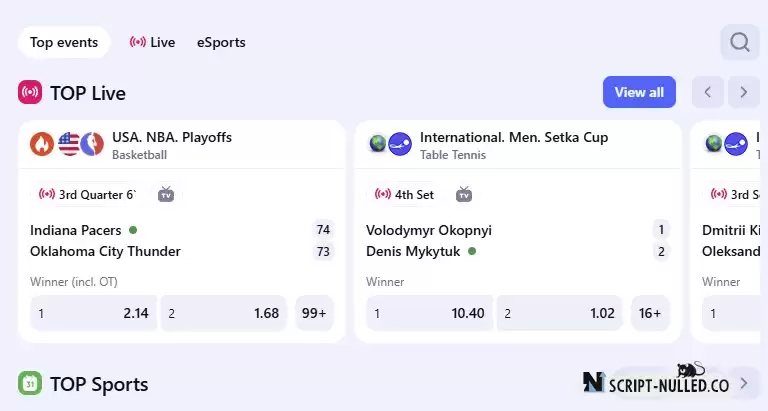The image size is (768, 411).
Task: Click the table tennis icon on Setka Cup card
Action: (400, 144)
